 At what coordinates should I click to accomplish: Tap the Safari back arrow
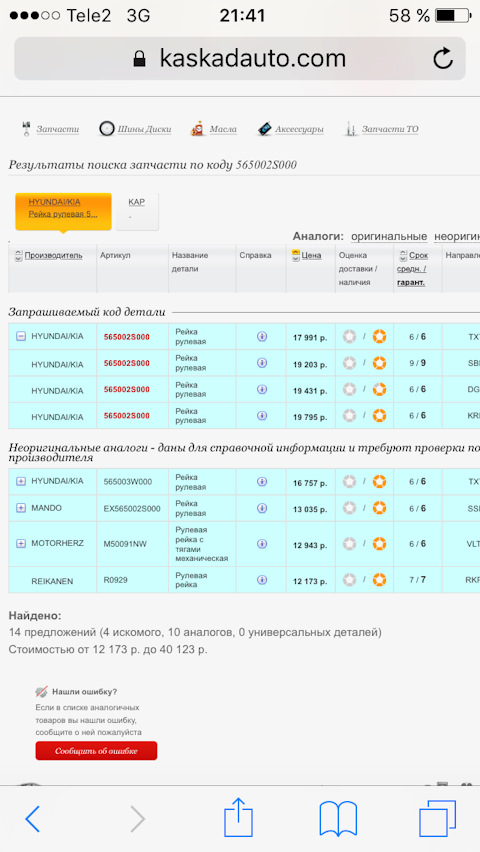coord(33,819)
